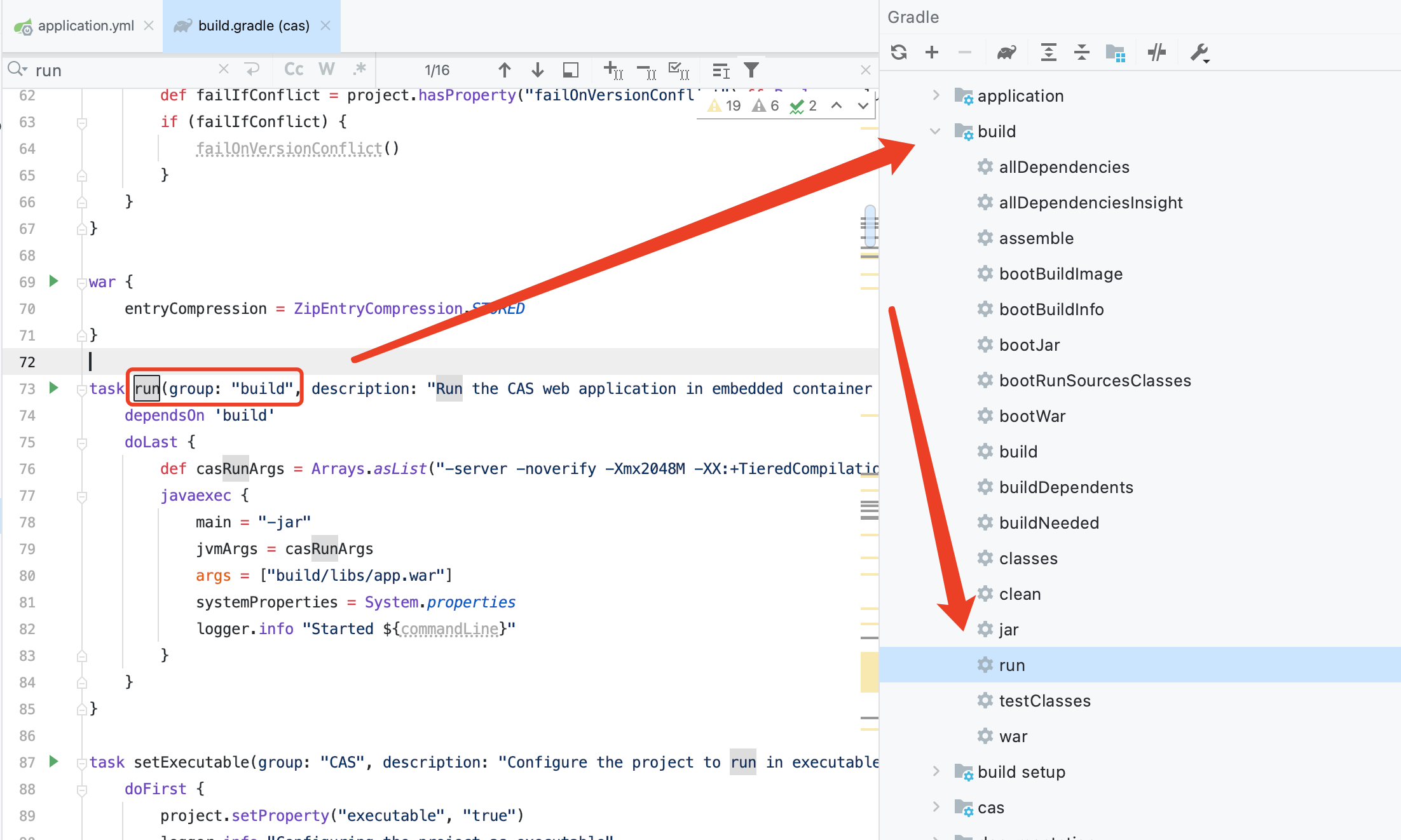Run setExecutable task from line 87 gutter

(54, 761)
